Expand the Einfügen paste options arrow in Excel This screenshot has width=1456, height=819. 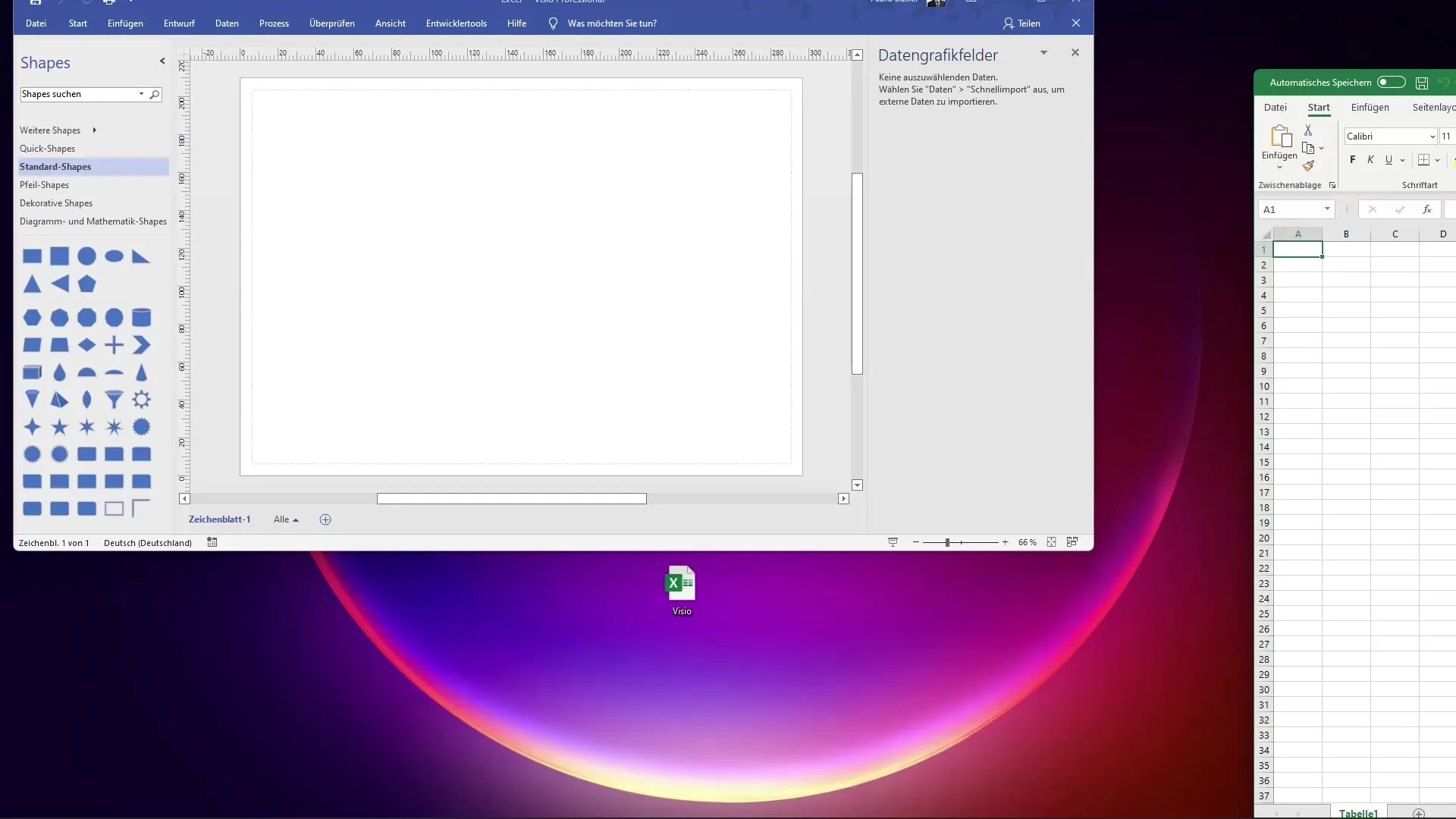pyautogui.click(x=1279, y=168)
